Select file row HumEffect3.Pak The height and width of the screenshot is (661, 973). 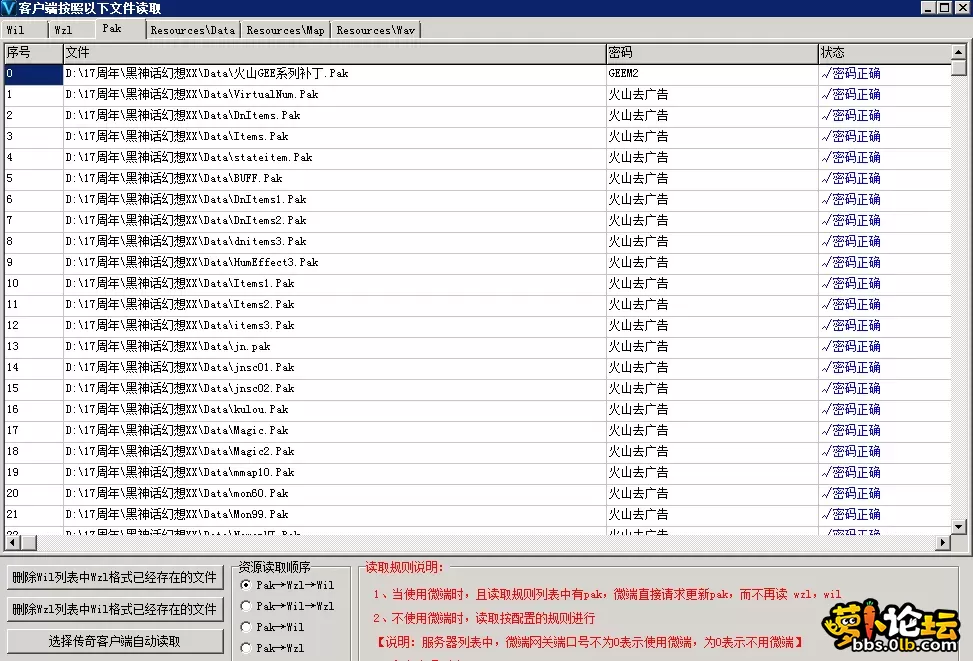[x=477, y=262]
